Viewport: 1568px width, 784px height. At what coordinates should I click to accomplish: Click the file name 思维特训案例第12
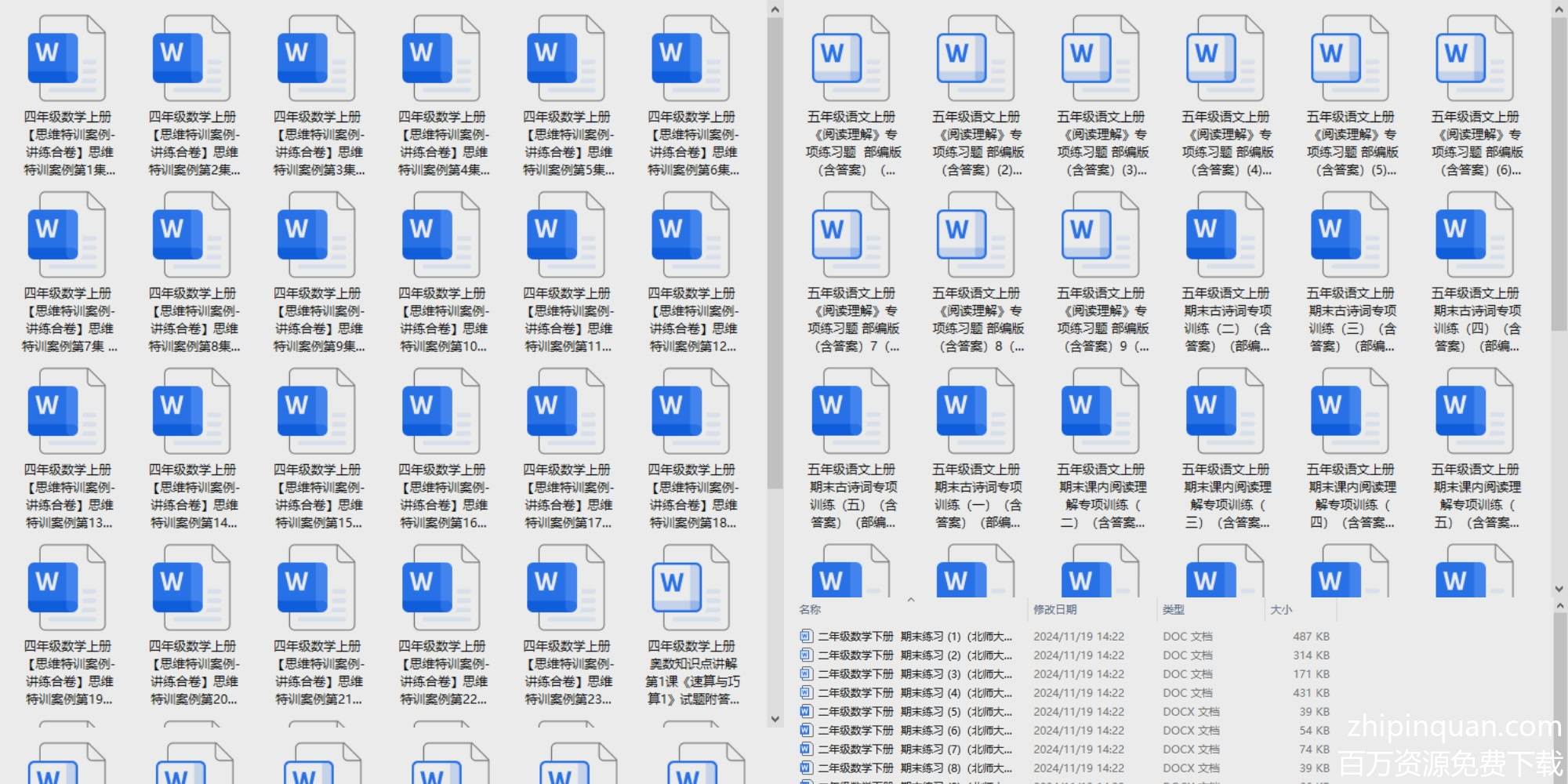coord(693,320)
